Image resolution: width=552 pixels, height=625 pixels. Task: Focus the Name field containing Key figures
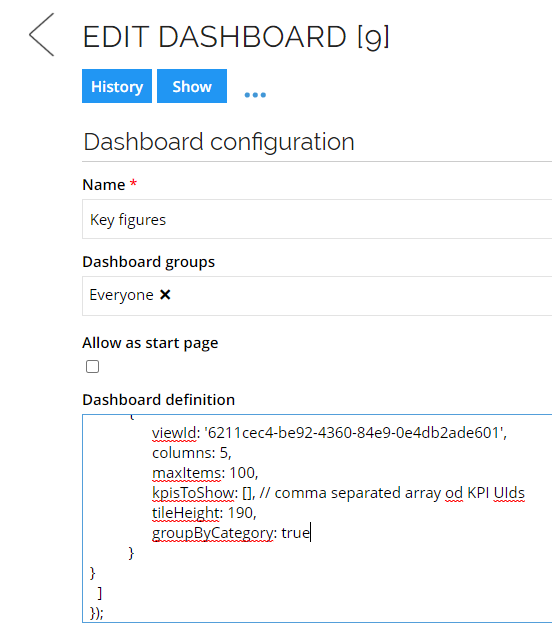(x=317, y=219)
